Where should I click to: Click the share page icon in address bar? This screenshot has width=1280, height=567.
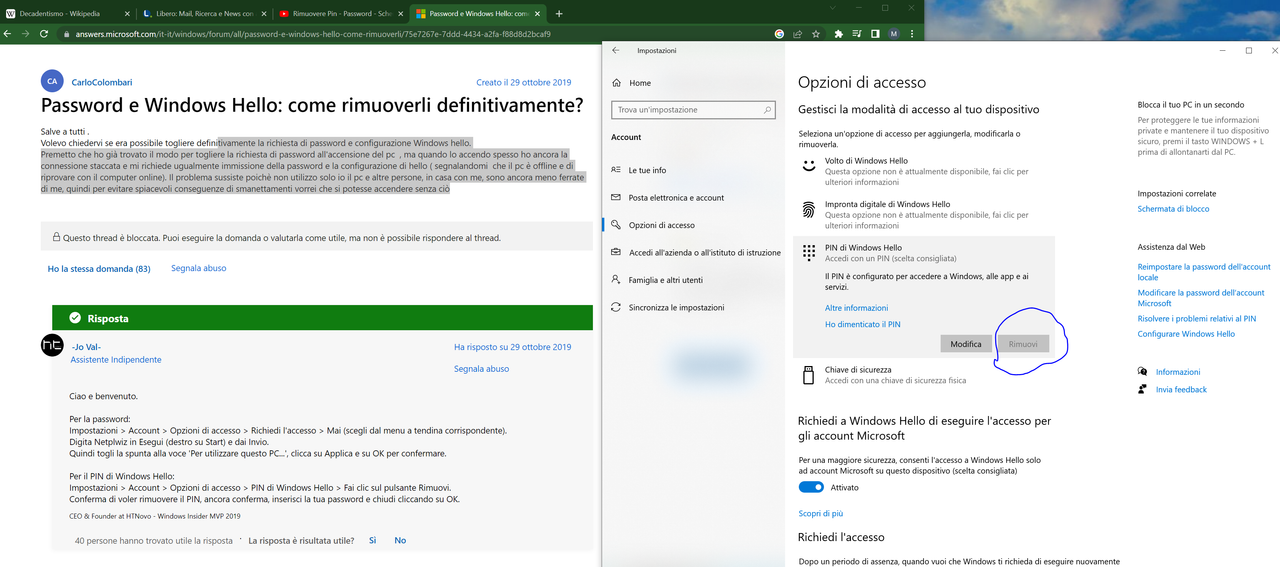coord(799,33)
